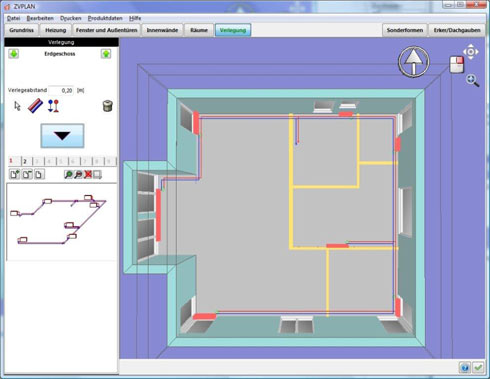
Task: Click the magnifier zoom icon in viewport
Action: [473, 81]
